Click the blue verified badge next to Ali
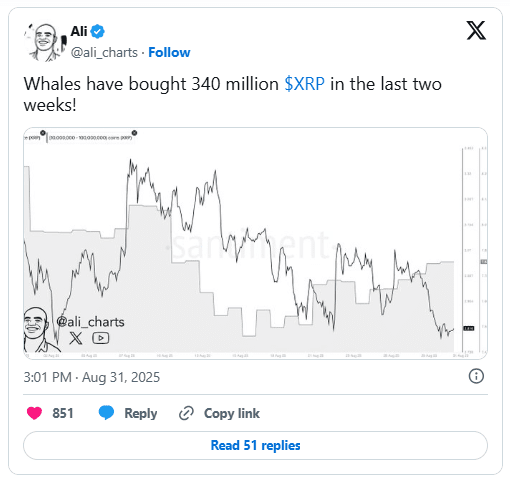 pyautogui.click(x=98, y=31)
